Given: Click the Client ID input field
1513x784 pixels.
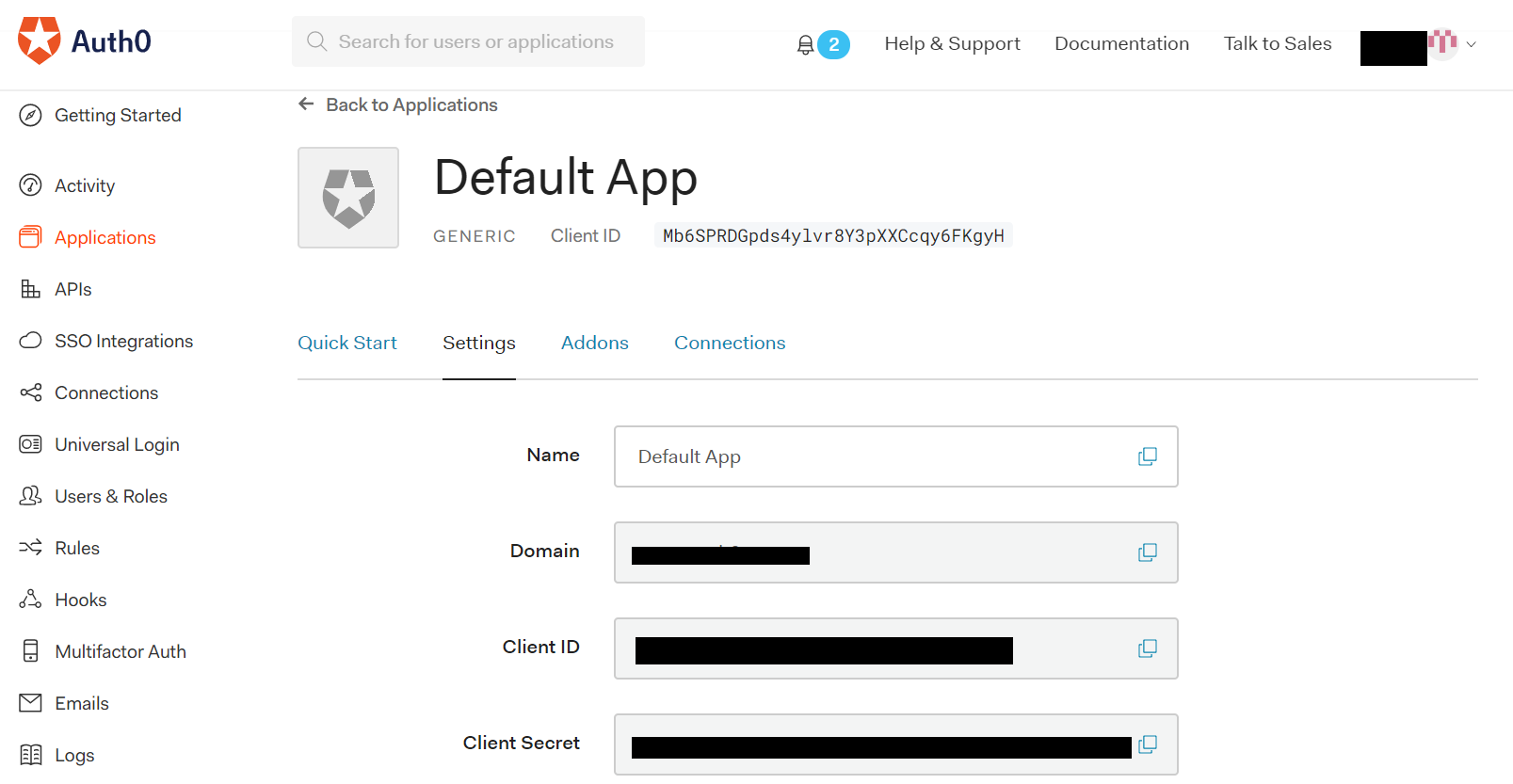Looking at the screenshot, I should click(895, 648).
